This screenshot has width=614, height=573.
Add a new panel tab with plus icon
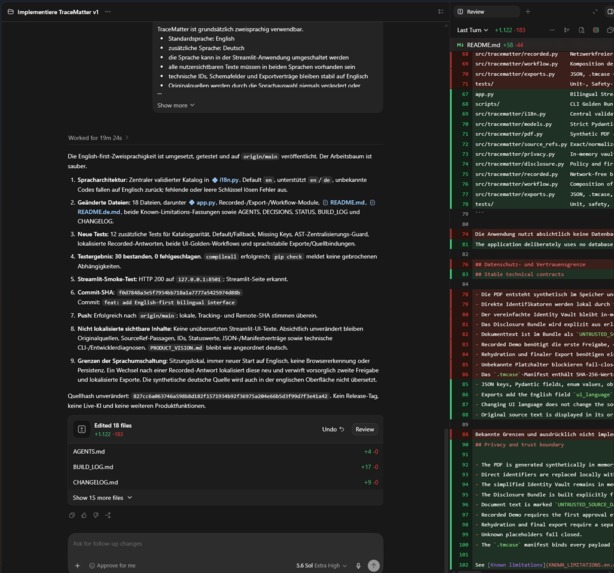point(527,12)
